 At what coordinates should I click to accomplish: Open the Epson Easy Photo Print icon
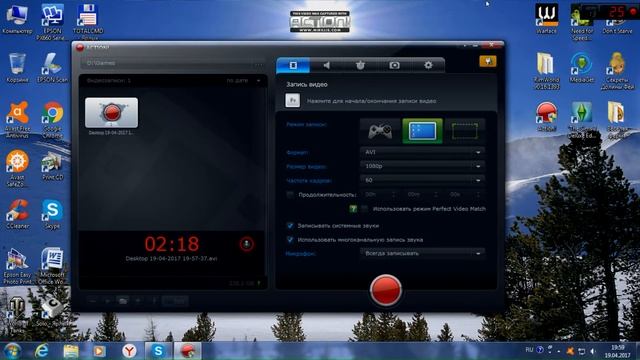(17, 266)
